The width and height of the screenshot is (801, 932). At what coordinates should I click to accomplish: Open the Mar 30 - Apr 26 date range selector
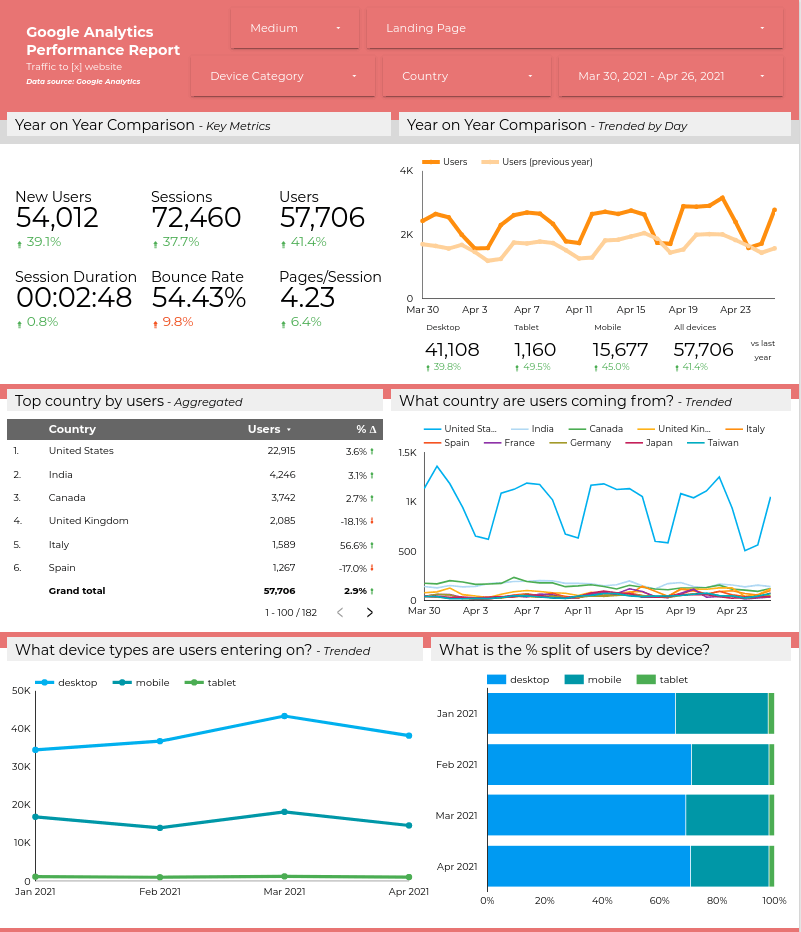point(670,75)
